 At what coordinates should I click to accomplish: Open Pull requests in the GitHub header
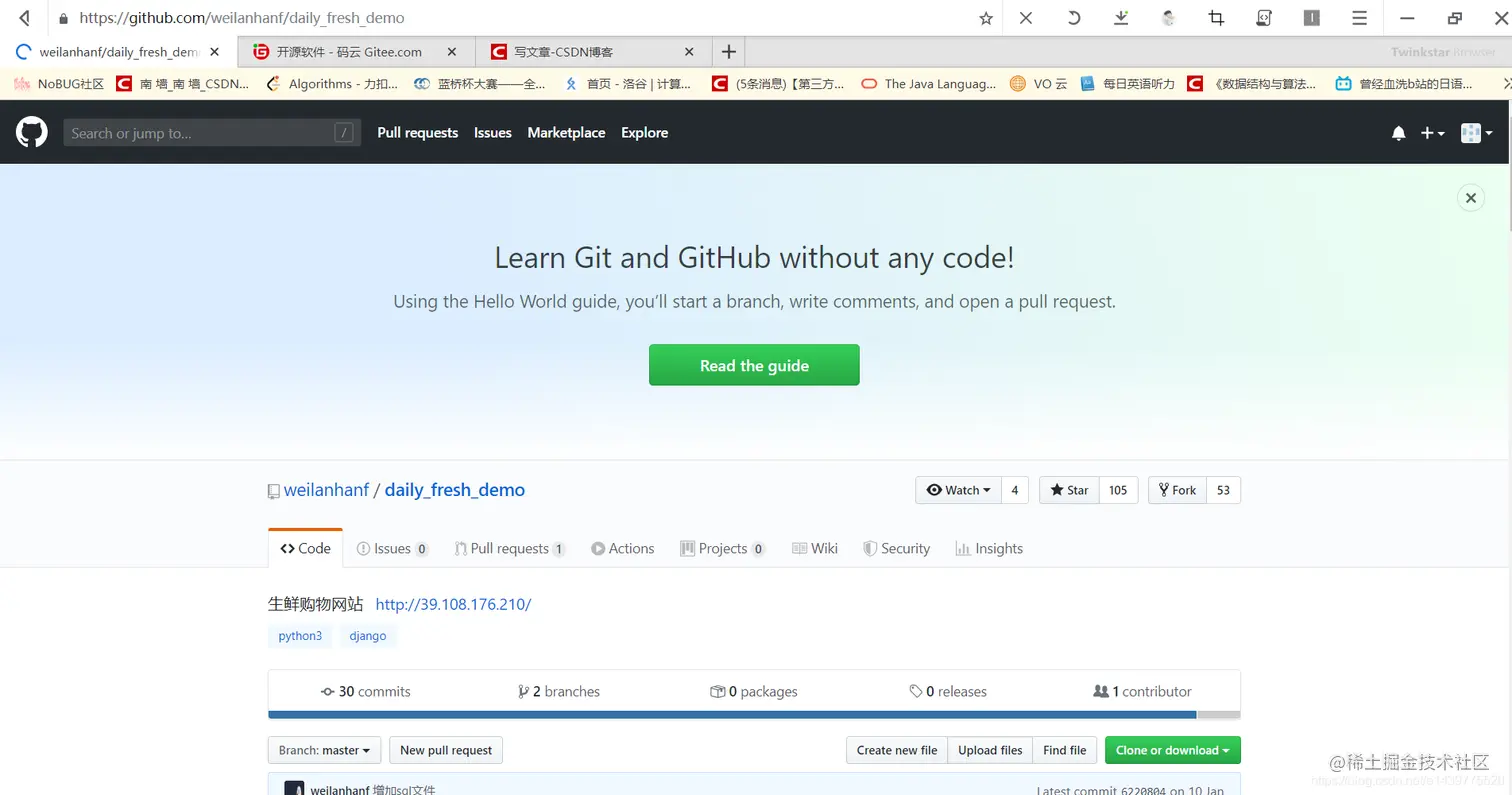pyautogui.click(x=417, y=133)
